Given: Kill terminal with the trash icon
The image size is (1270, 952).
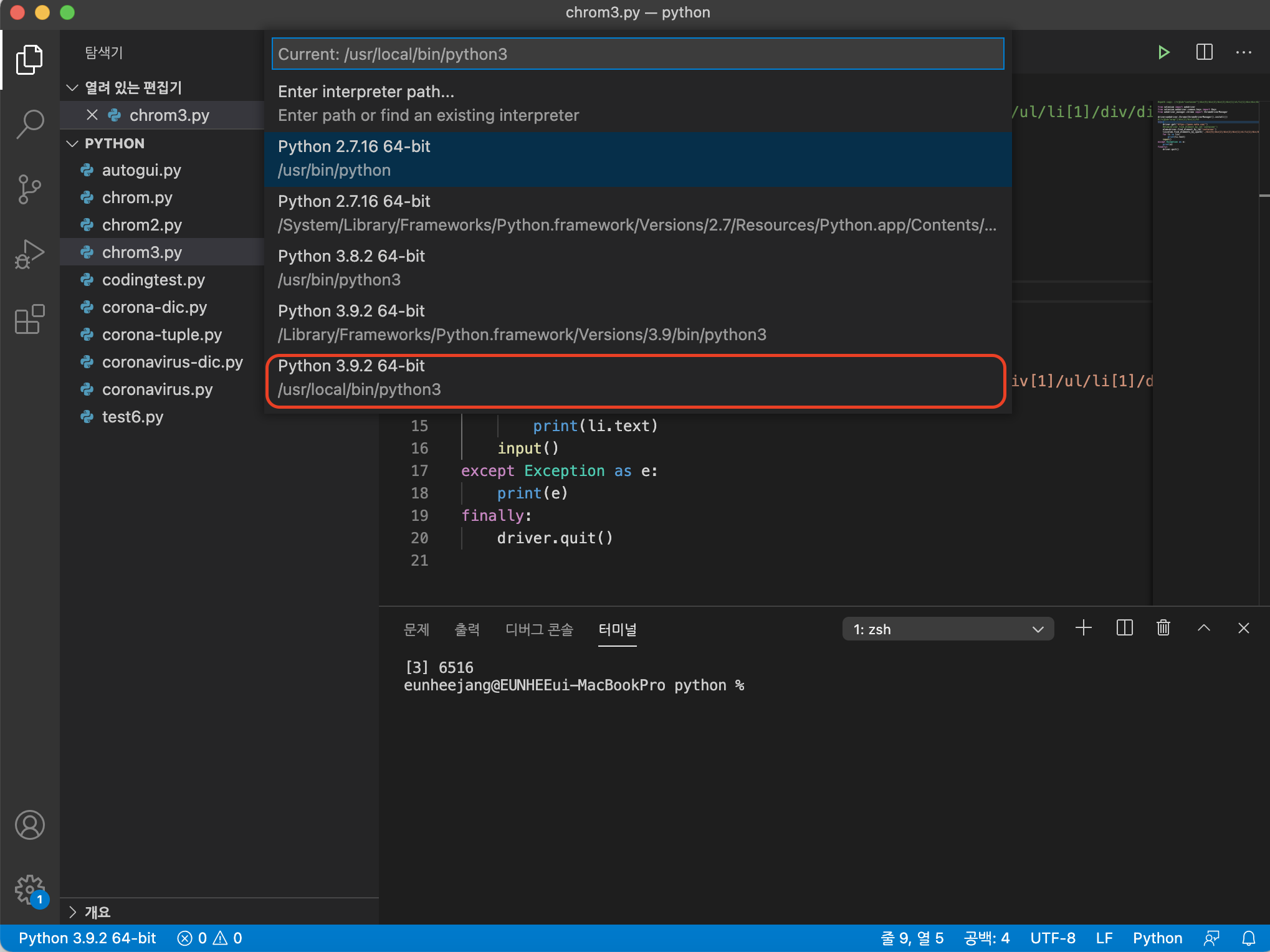Looking at the screenshot, I should tap(1163, 628).
